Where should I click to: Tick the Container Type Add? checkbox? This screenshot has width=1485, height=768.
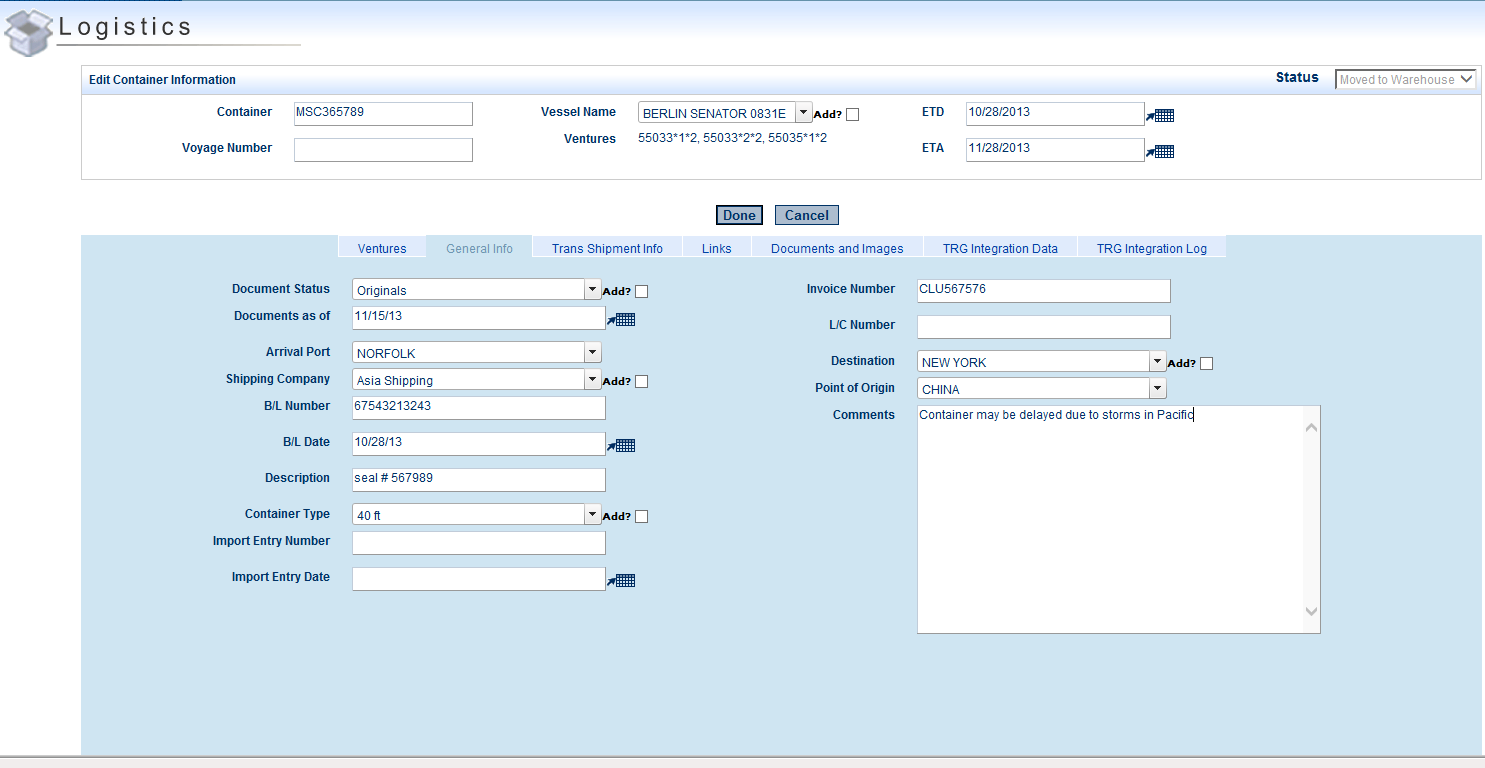click(x=642, y=517)
